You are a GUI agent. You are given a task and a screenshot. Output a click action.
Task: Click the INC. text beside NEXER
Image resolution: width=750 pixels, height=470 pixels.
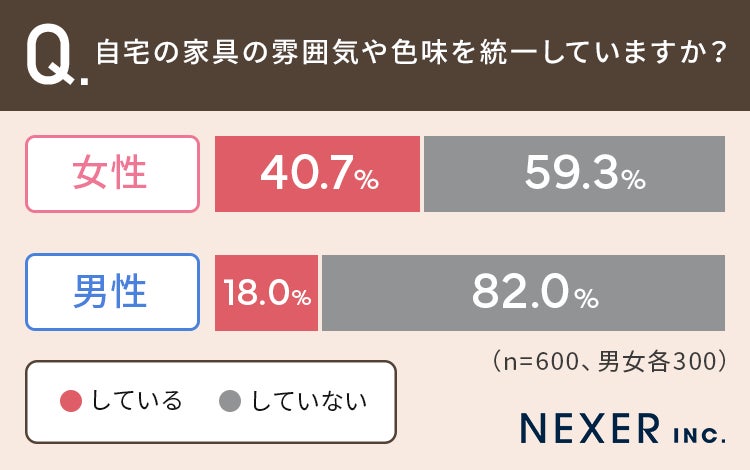pos(699,436)
